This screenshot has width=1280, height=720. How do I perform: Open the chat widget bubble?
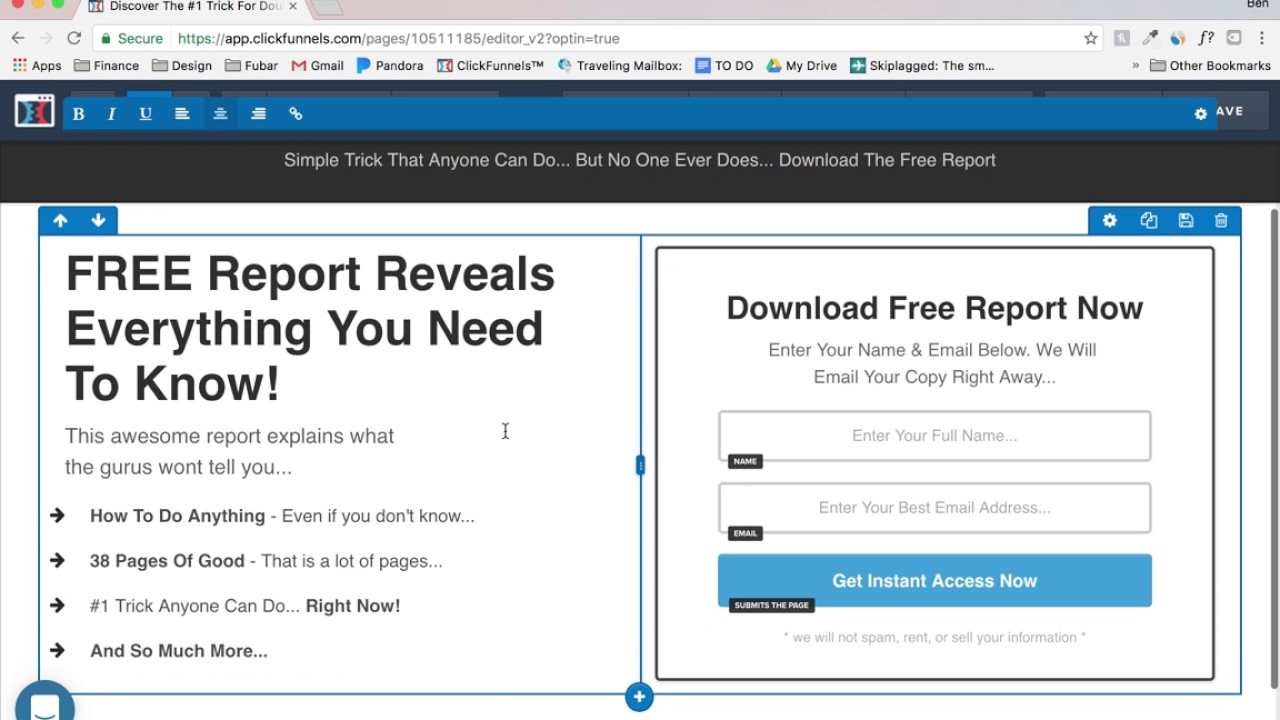click(44, 703)
